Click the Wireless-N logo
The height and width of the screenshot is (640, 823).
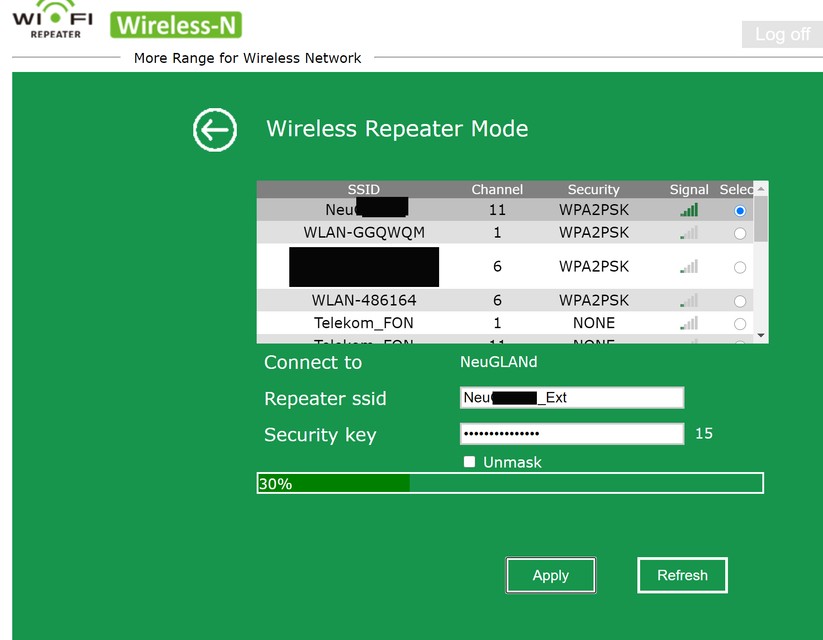click(x=176, y=24)
